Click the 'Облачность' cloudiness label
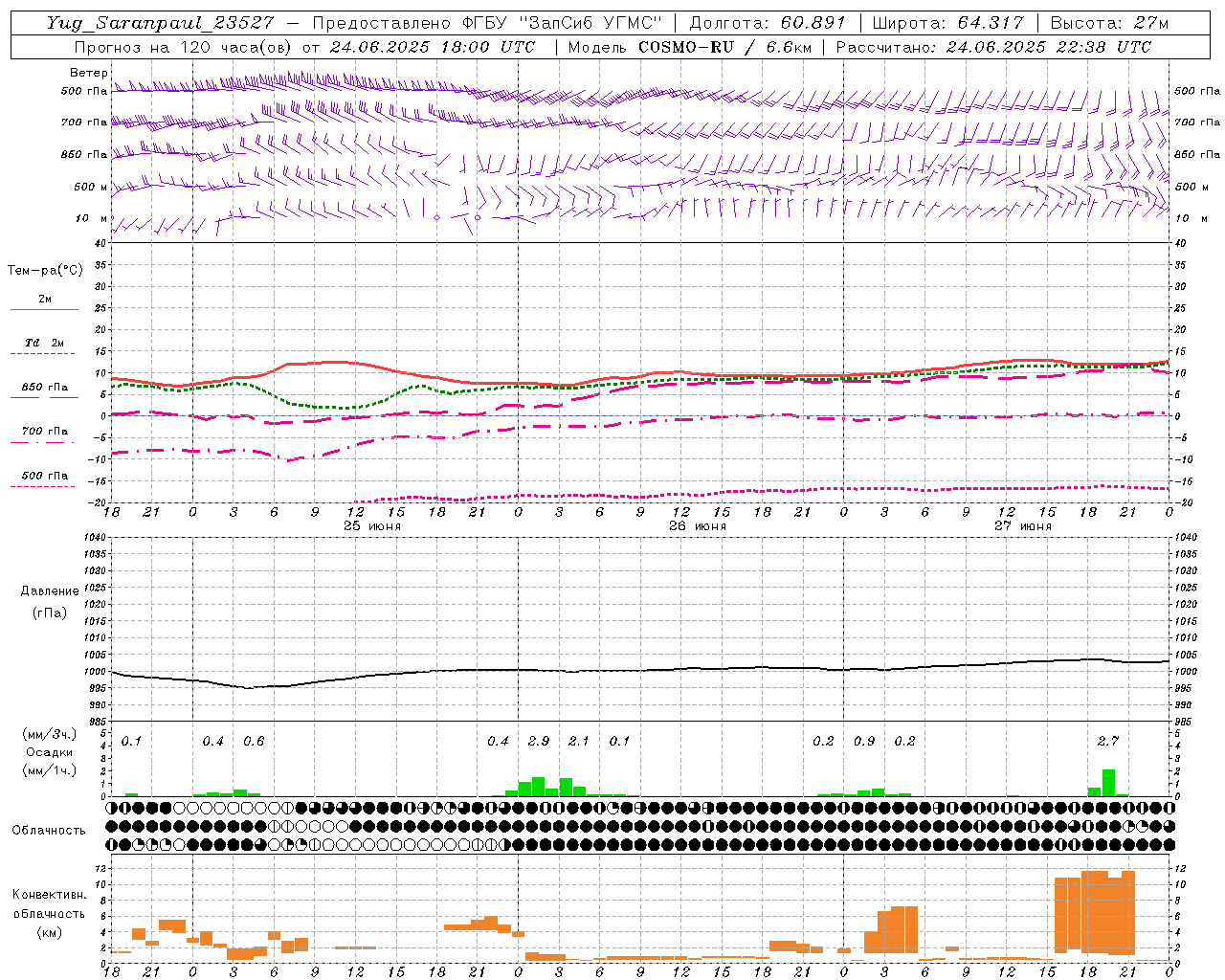Screen dimensions: 1225x980 coord(49,831)
